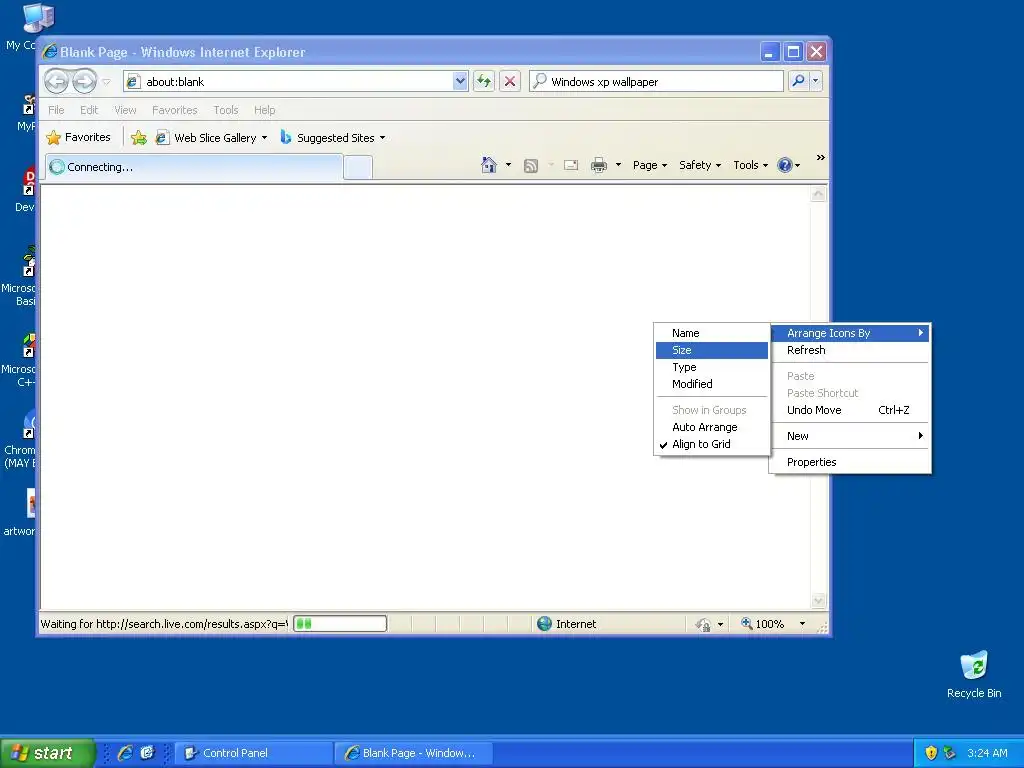Select the Recycle Bin desktop icon
1024x768 pixels.
pyautogui.click(x=974, y=675)
